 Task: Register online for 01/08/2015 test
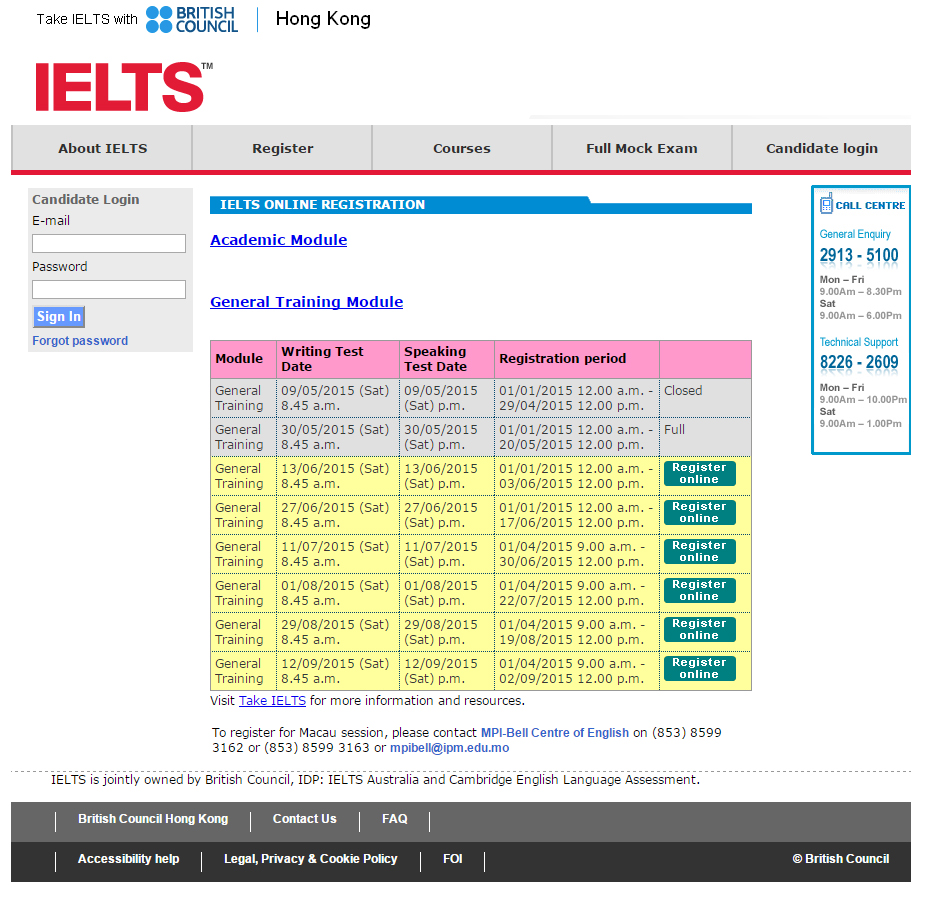coord(700,590)
